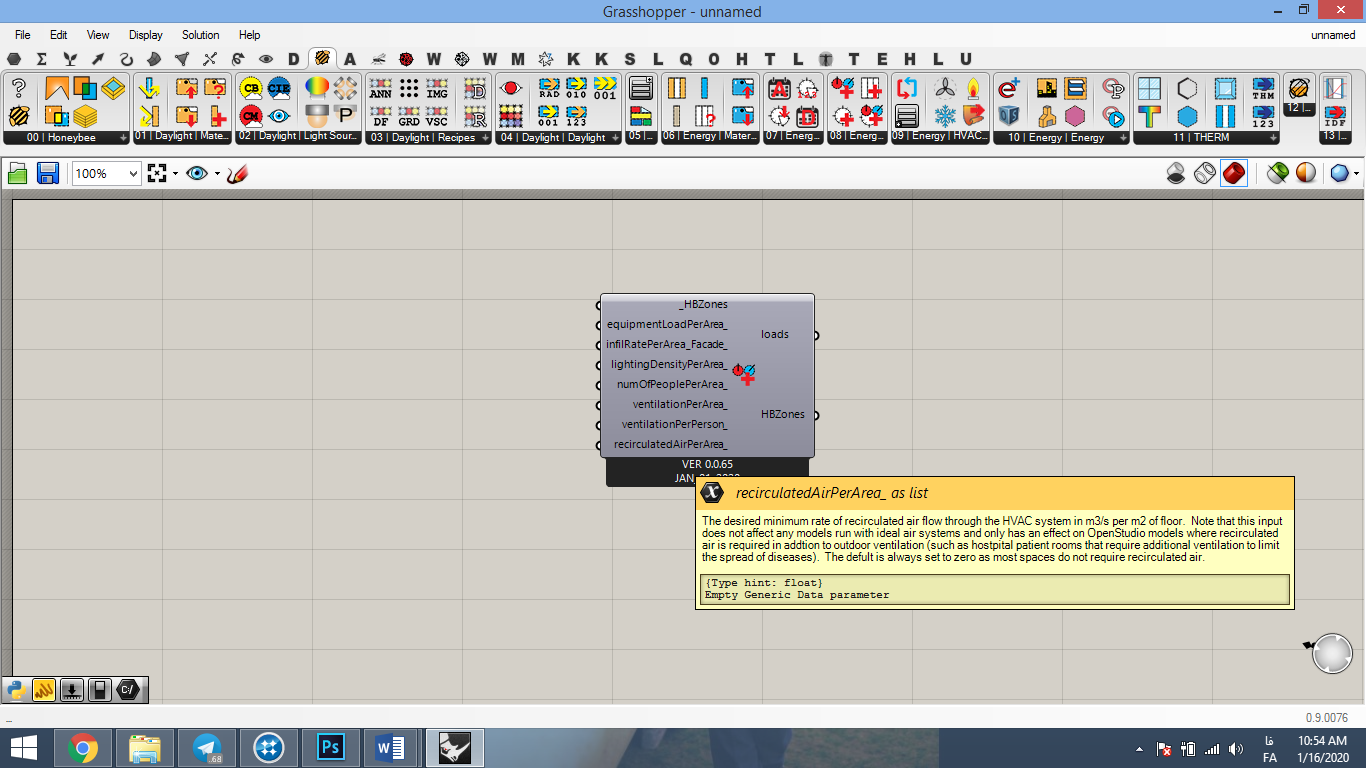Image resolution: width=1366 pixels, height=768 pixels.
Task: Open the EnergyPlus 'e+' simulation icon
Action: coord(1009,88)
